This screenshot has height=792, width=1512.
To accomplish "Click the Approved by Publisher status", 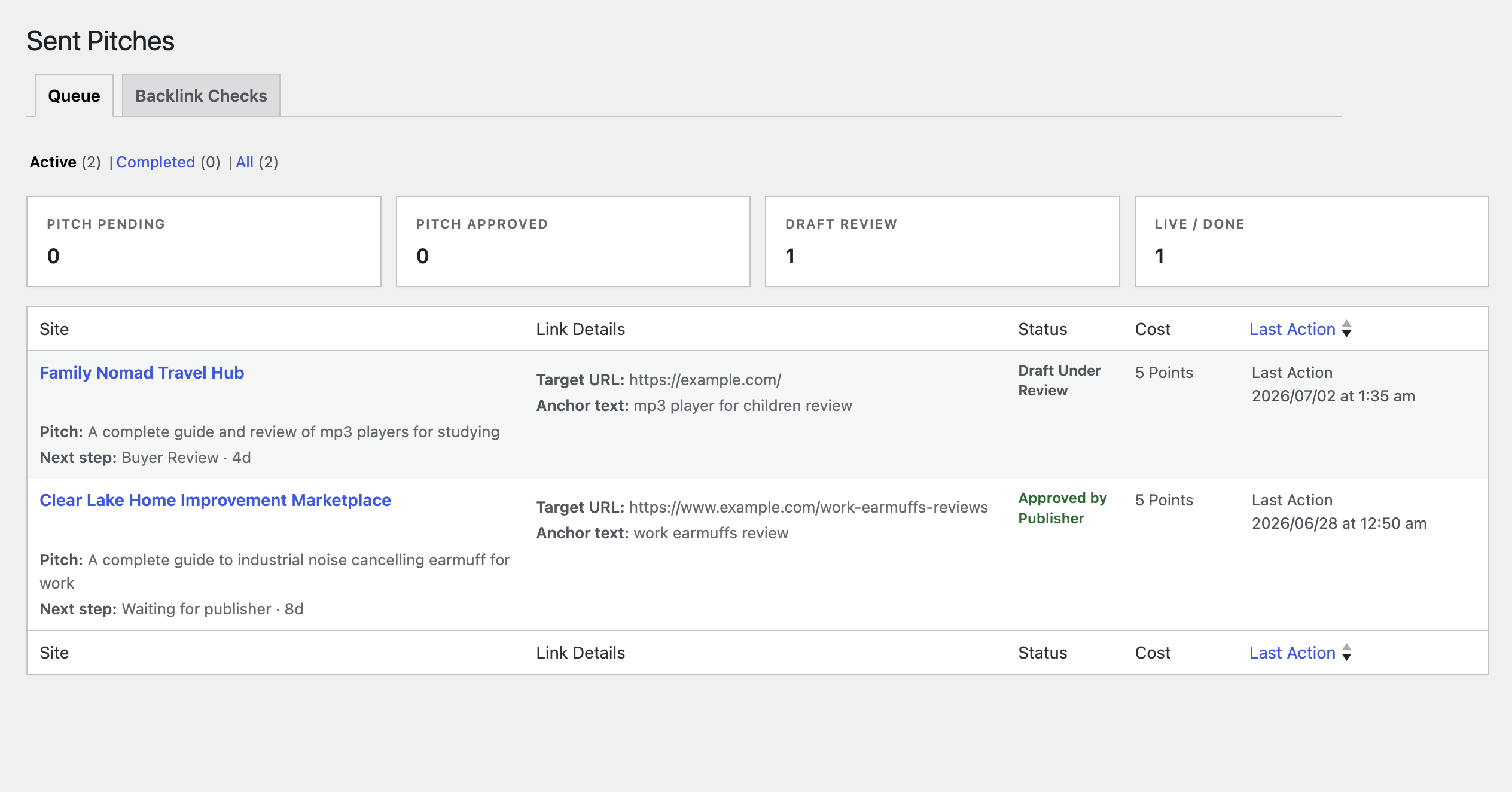I will [1062, 508].
